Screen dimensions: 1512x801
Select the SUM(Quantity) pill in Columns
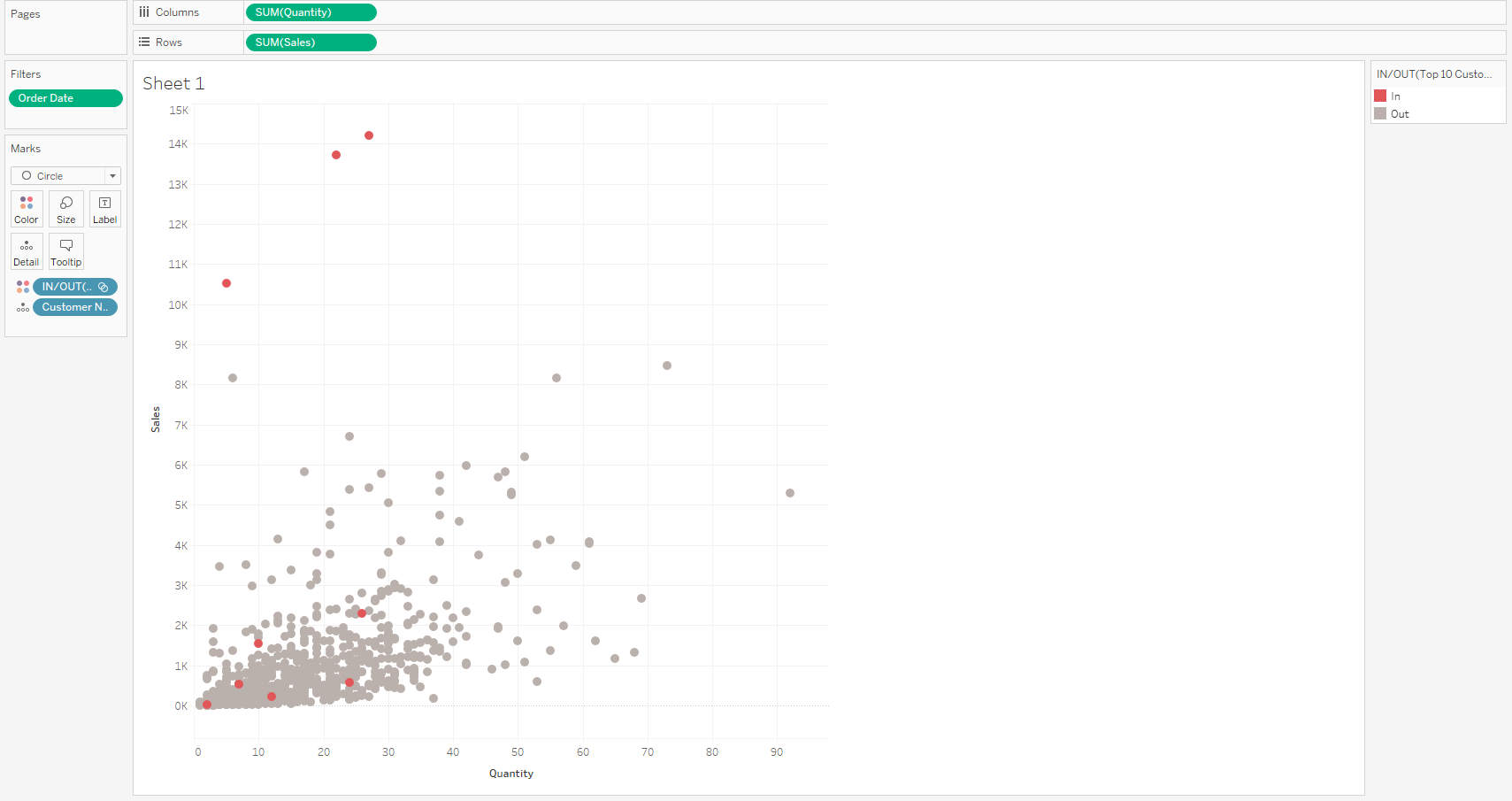click(x=311, y=12)
